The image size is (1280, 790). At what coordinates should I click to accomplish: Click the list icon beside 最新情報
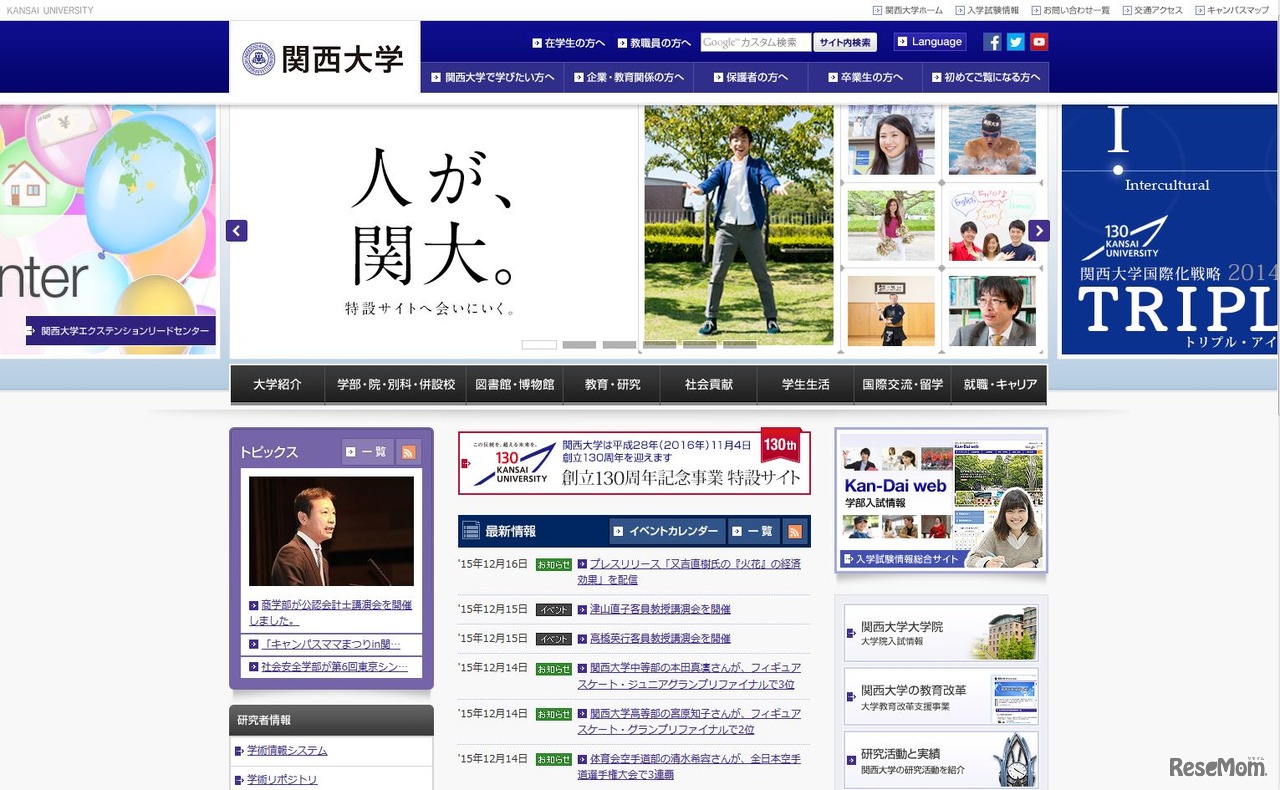[x=471, y=531]
